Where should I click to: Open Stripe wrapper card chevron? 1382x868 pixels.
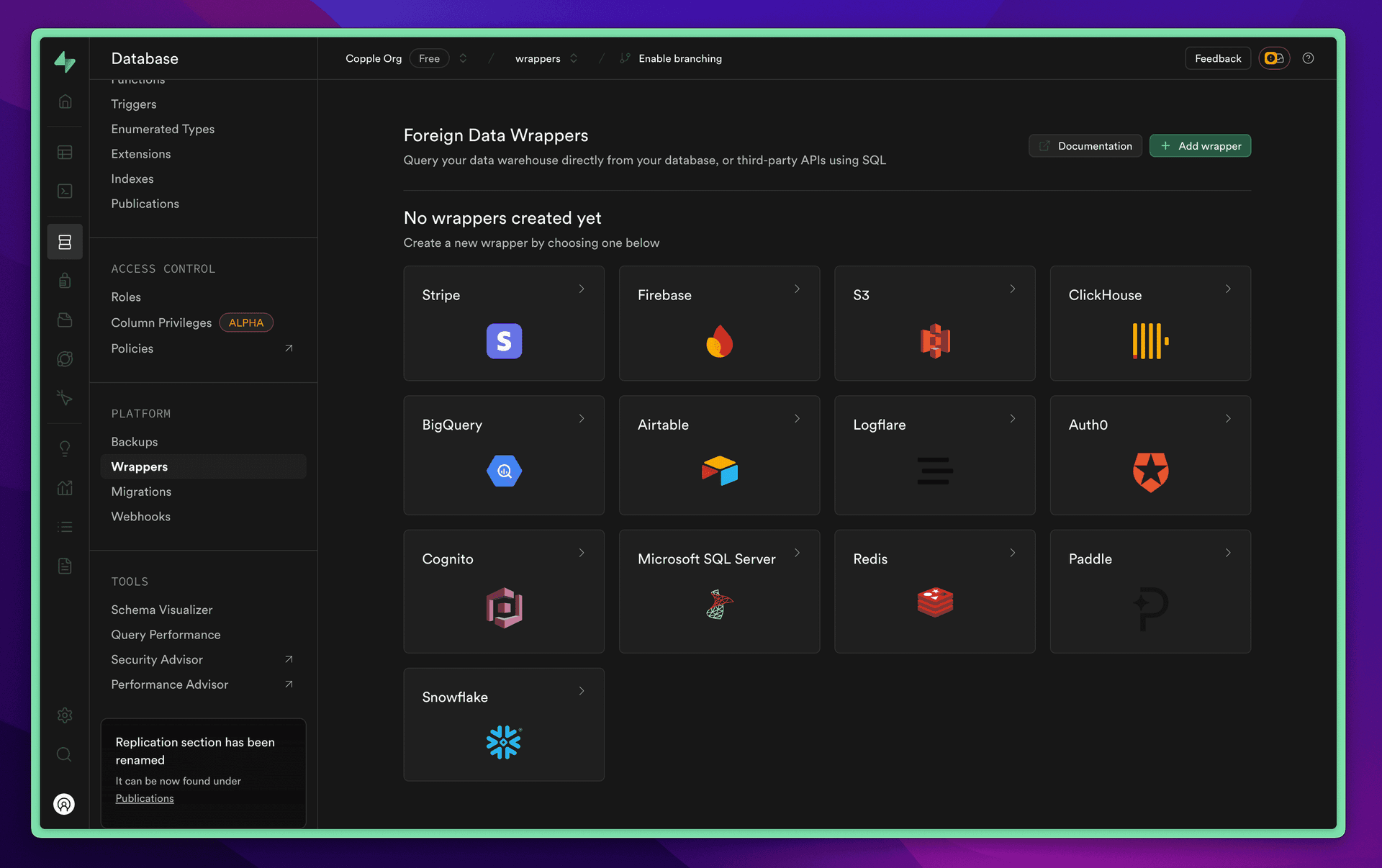coord(582,289)
